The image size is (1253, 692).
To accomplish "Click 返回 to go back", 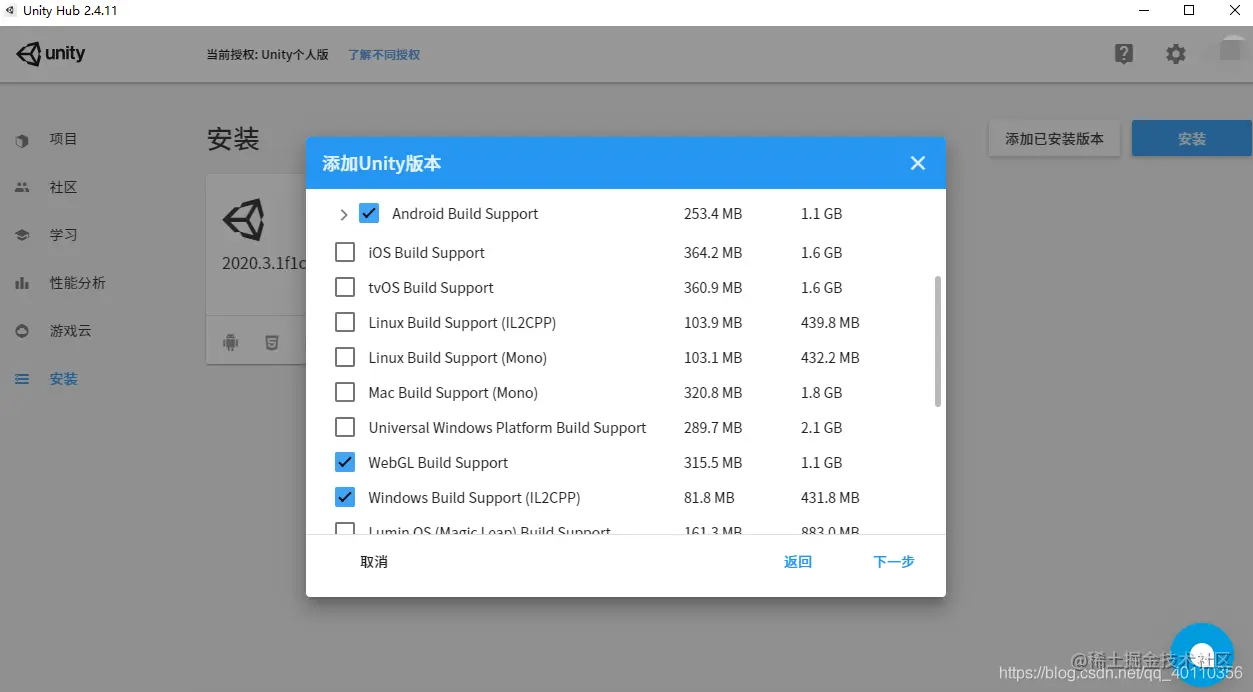I will pyautogui.click(x=798, y=562).
